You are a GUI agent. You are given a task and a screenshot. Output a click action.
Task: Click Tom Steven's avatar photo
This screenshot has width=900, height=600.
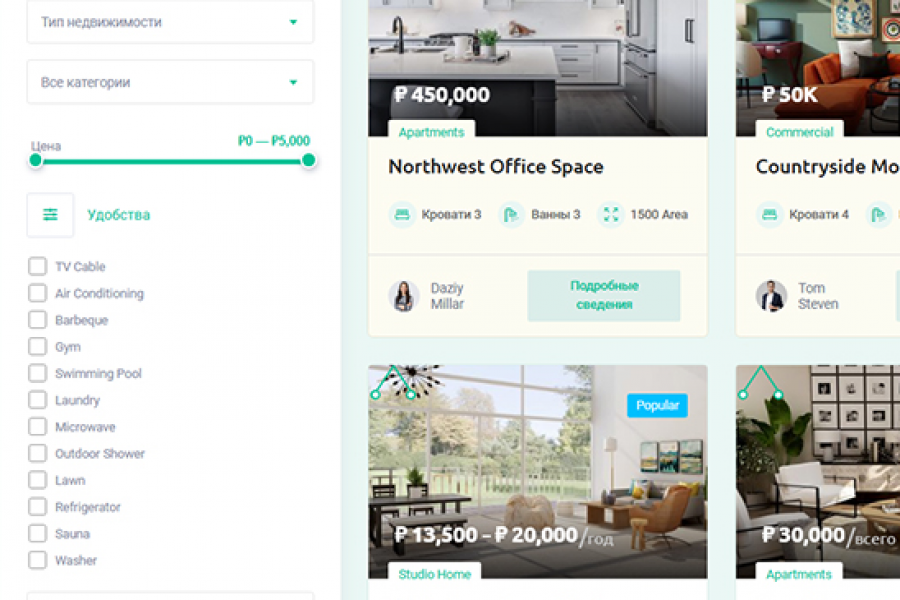[x=771, y=296]
